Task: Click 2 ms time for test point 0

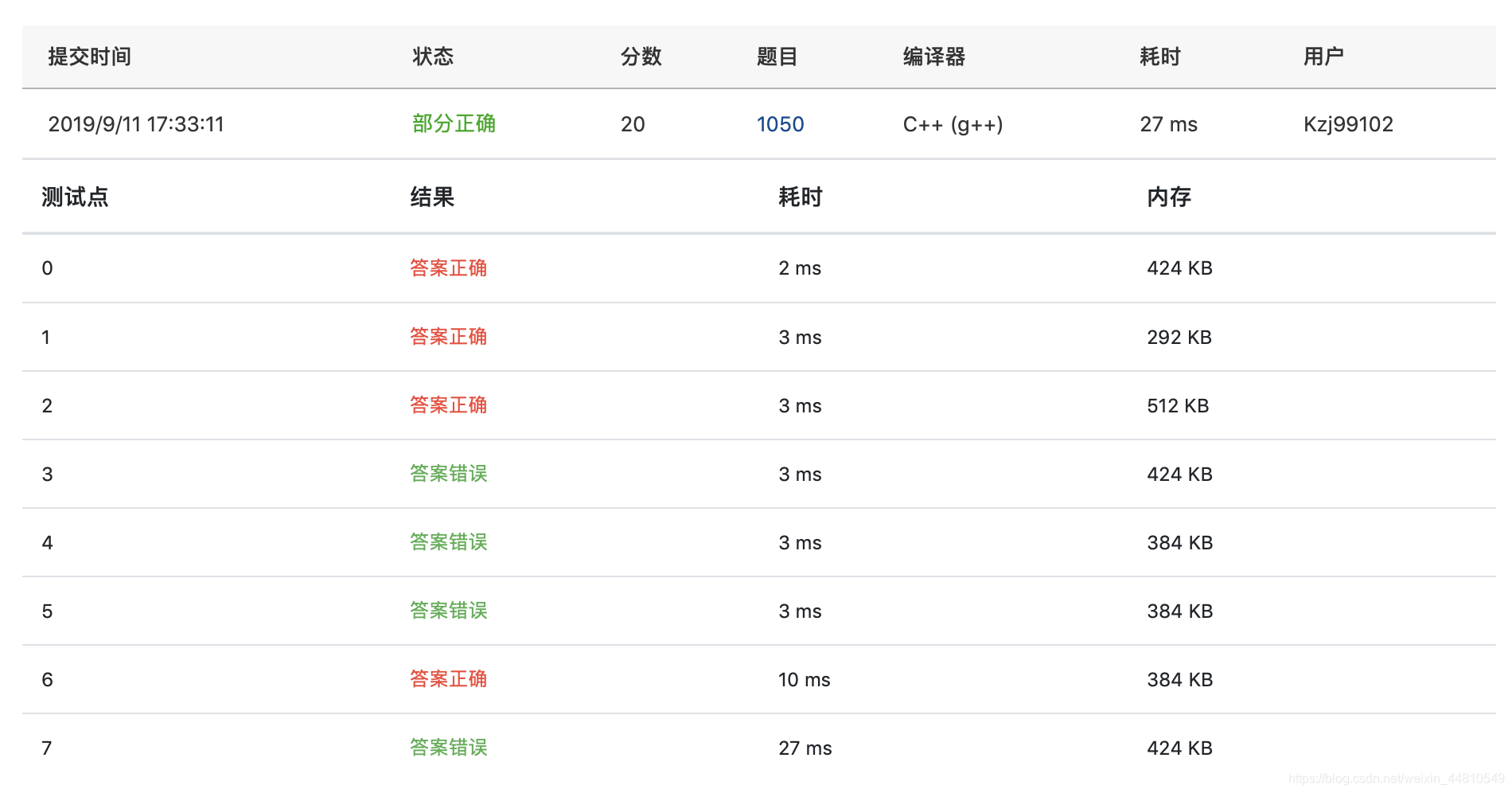Action: tap(800, 268)
